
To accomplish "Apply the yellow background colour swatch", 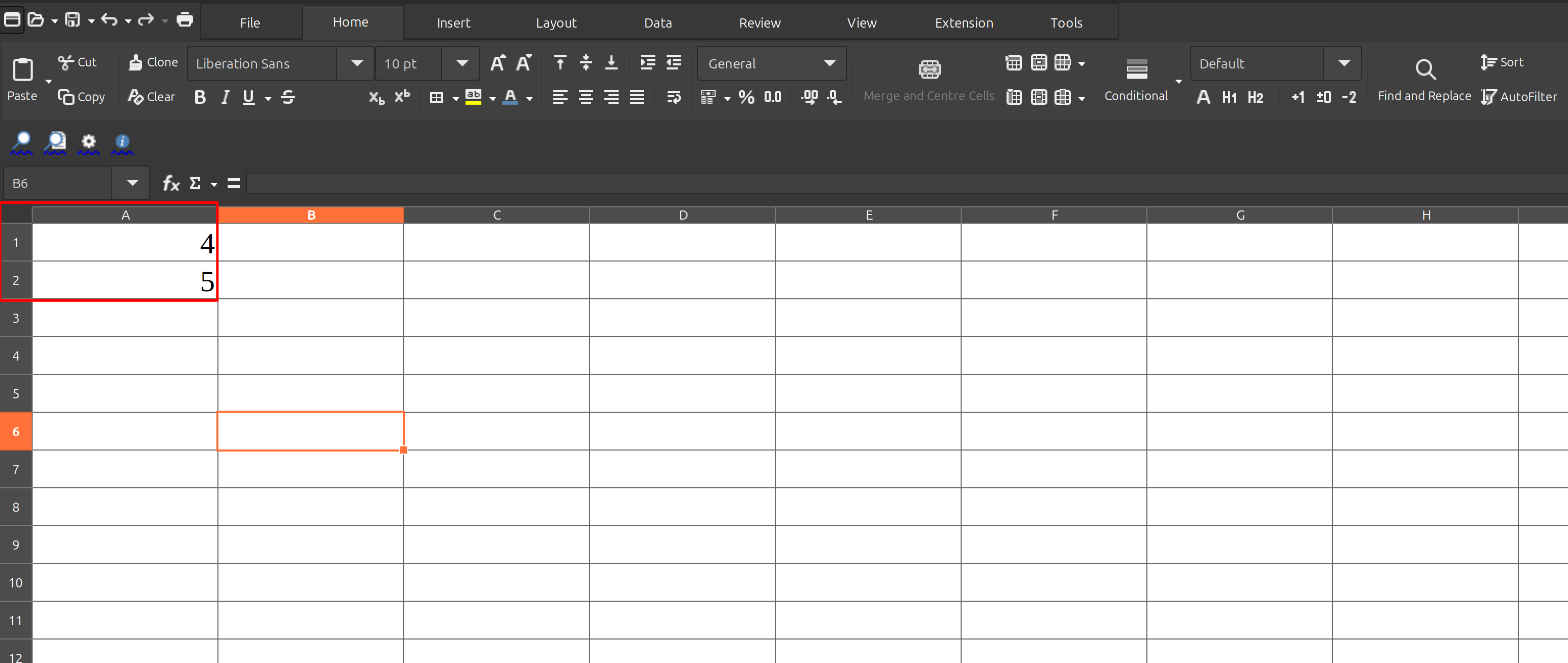I will (x=473, y=97).
